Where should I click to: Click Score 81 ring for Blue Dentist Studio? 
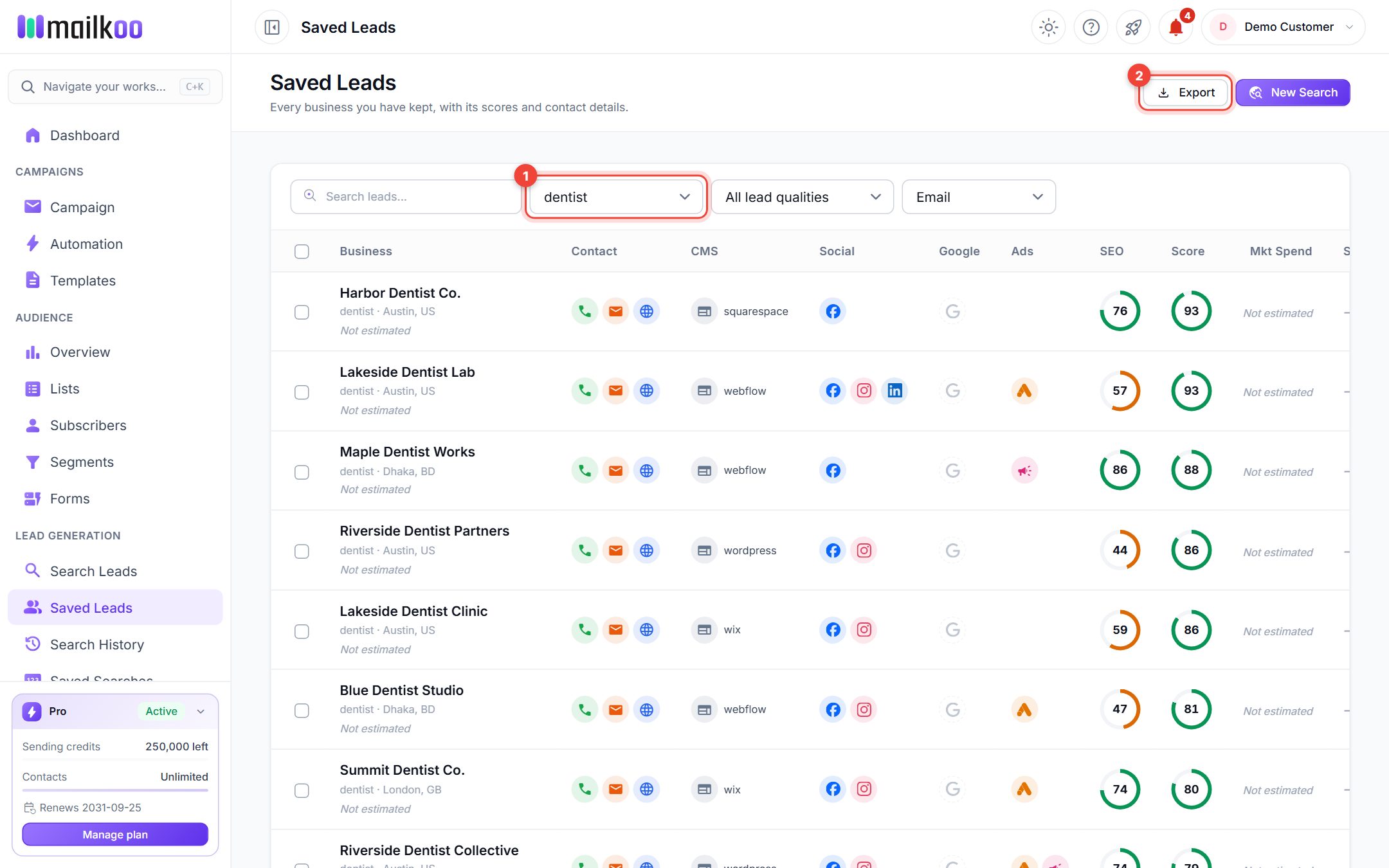pos(1191,709)
